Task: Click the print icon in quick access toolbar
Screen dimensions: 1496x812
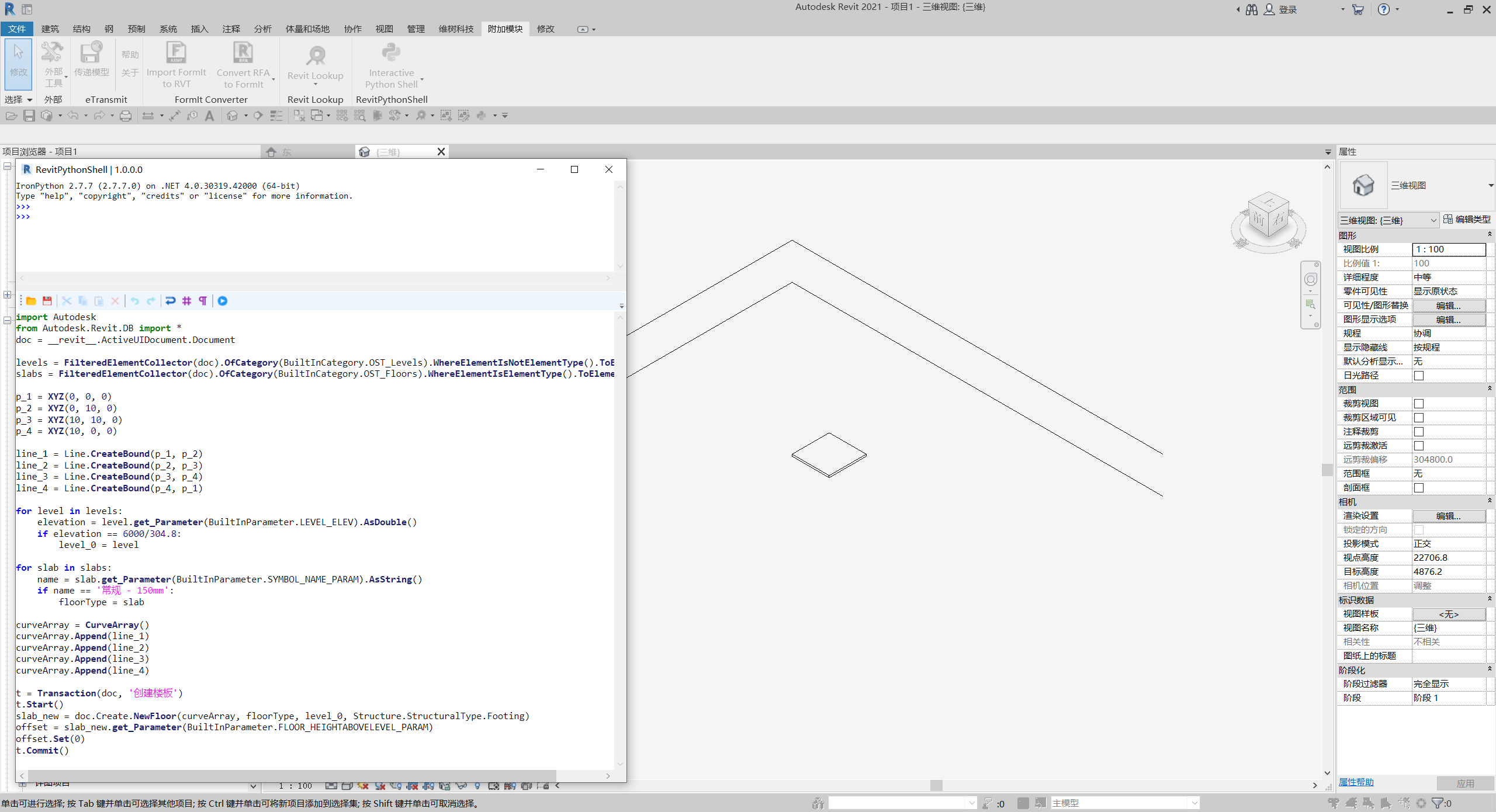Action: click(126, 116)
